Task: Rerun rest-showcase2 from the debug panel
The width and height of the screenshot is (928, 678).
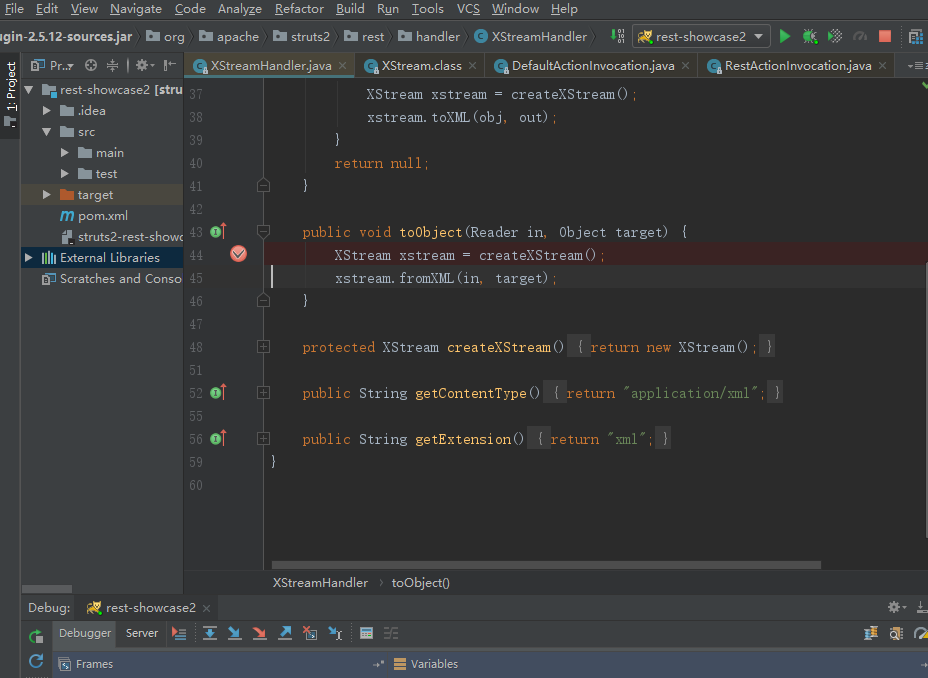Action: click(x=36, y=636)
